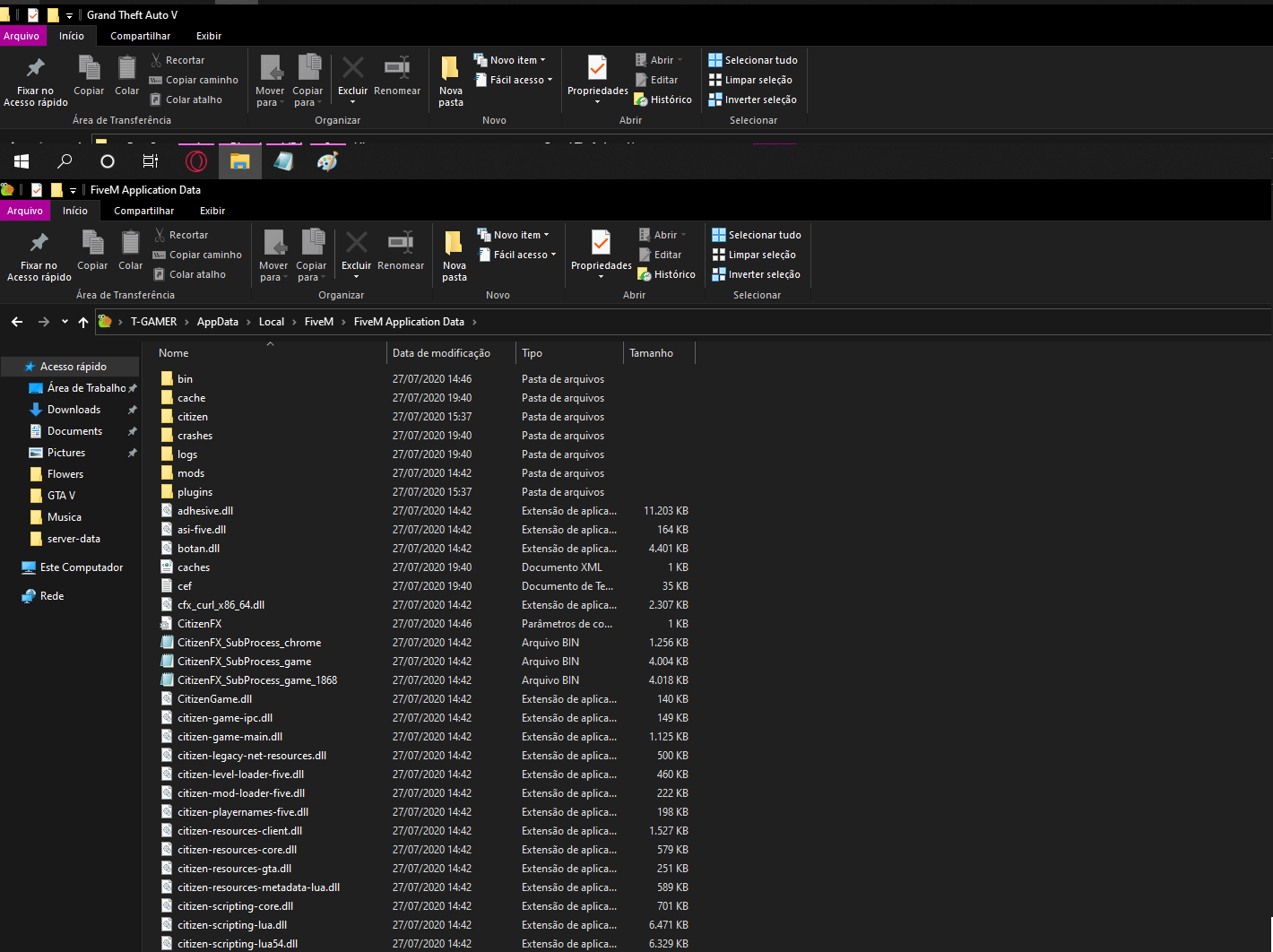Click Colar in FiveM Application Data ribbon
This screenshot has height=952, width=1273.
[131, 251]
